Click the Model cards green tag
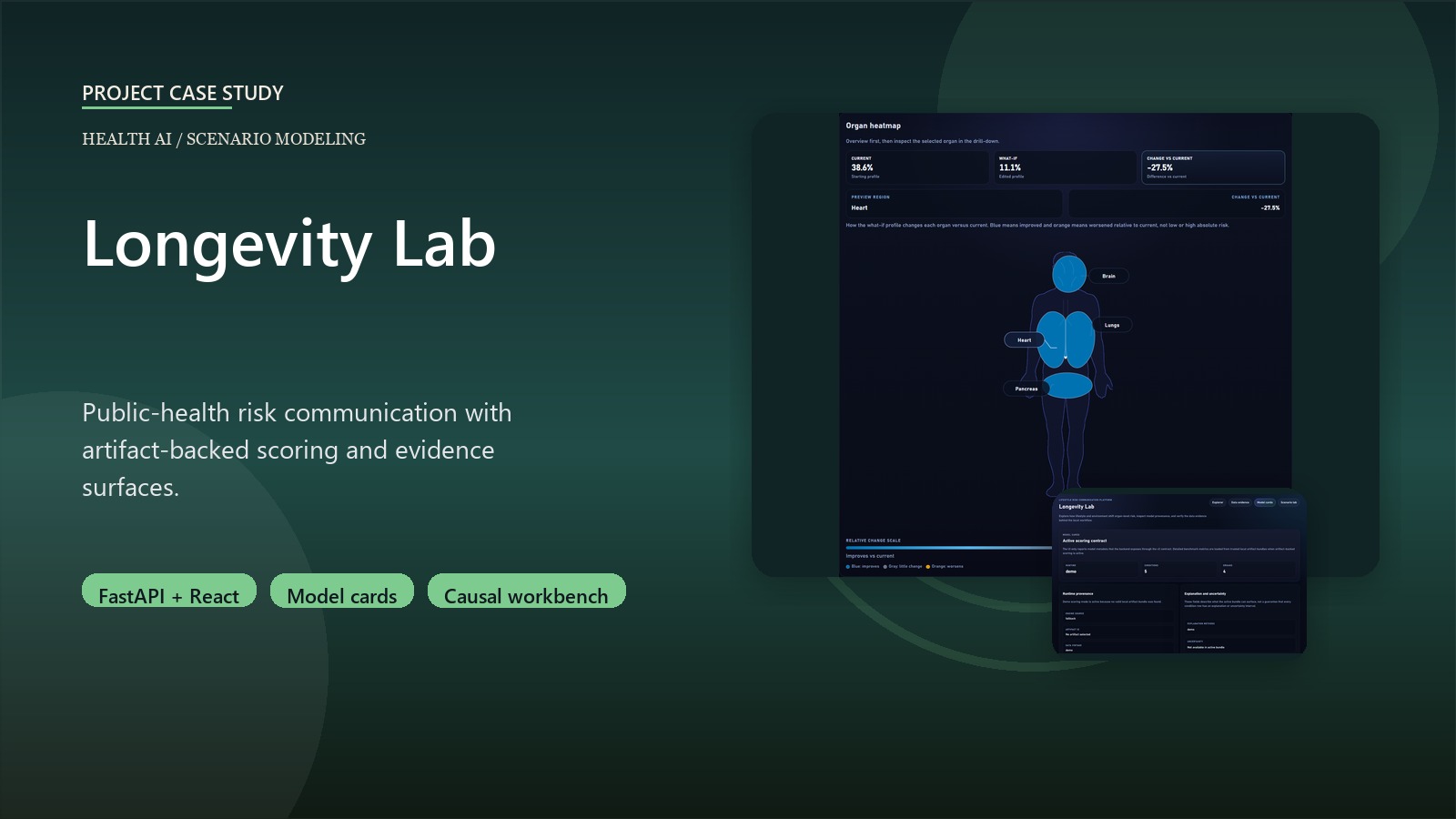This screenshot has width=1456, height=819. click(342, 591)
